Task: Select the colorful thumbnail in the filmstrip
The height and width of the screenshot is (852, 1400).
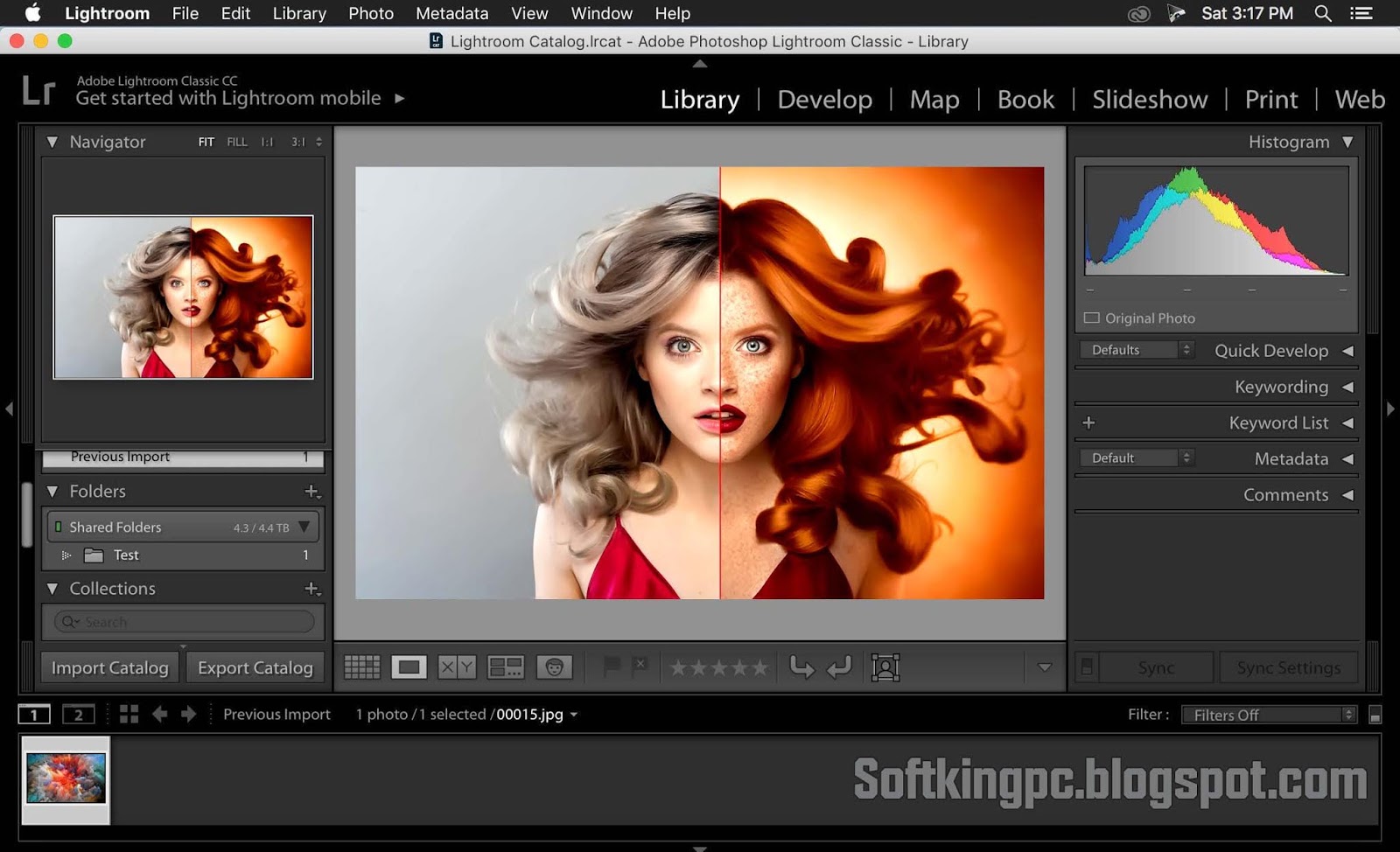Action: (66, 777)
